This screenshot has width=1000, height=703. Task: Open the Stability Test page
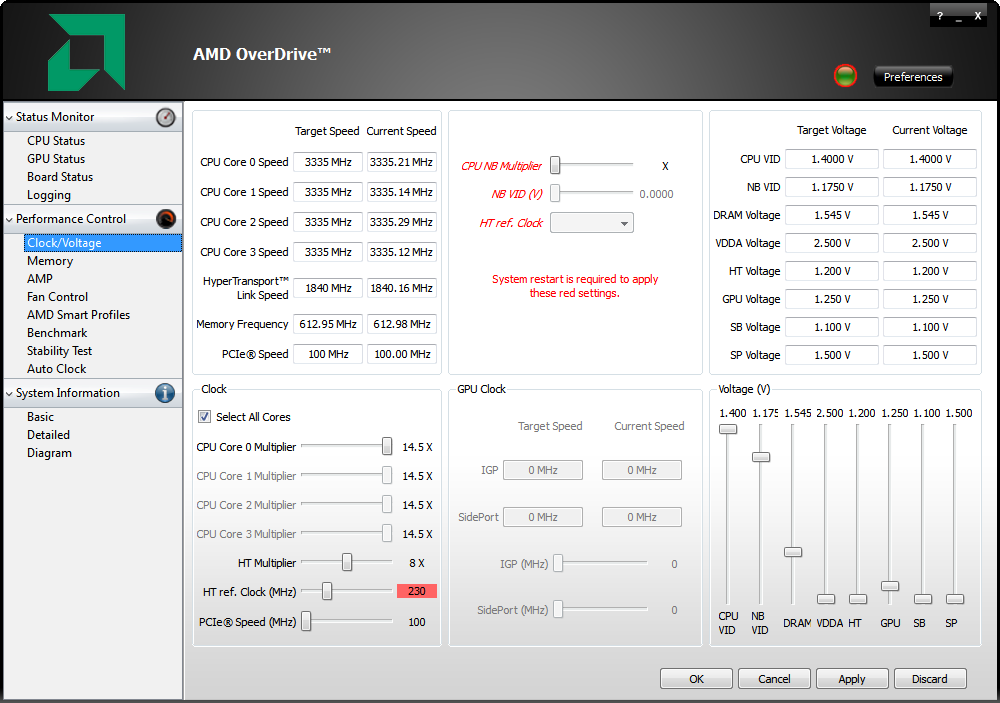tap(59, 351)
